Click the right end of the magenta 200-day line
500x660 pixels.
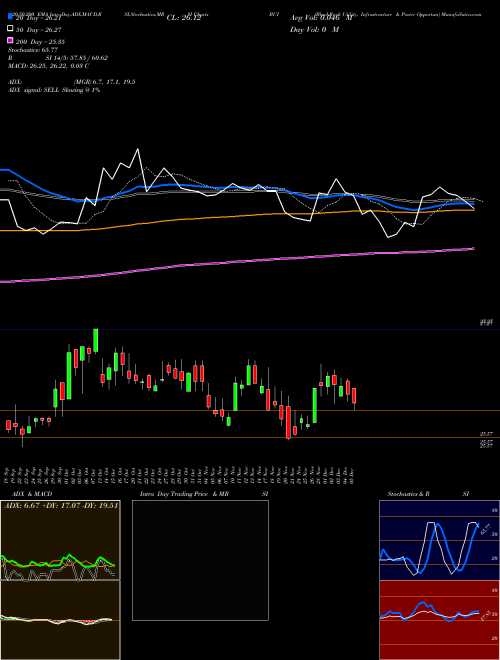(x=473, y=249)
